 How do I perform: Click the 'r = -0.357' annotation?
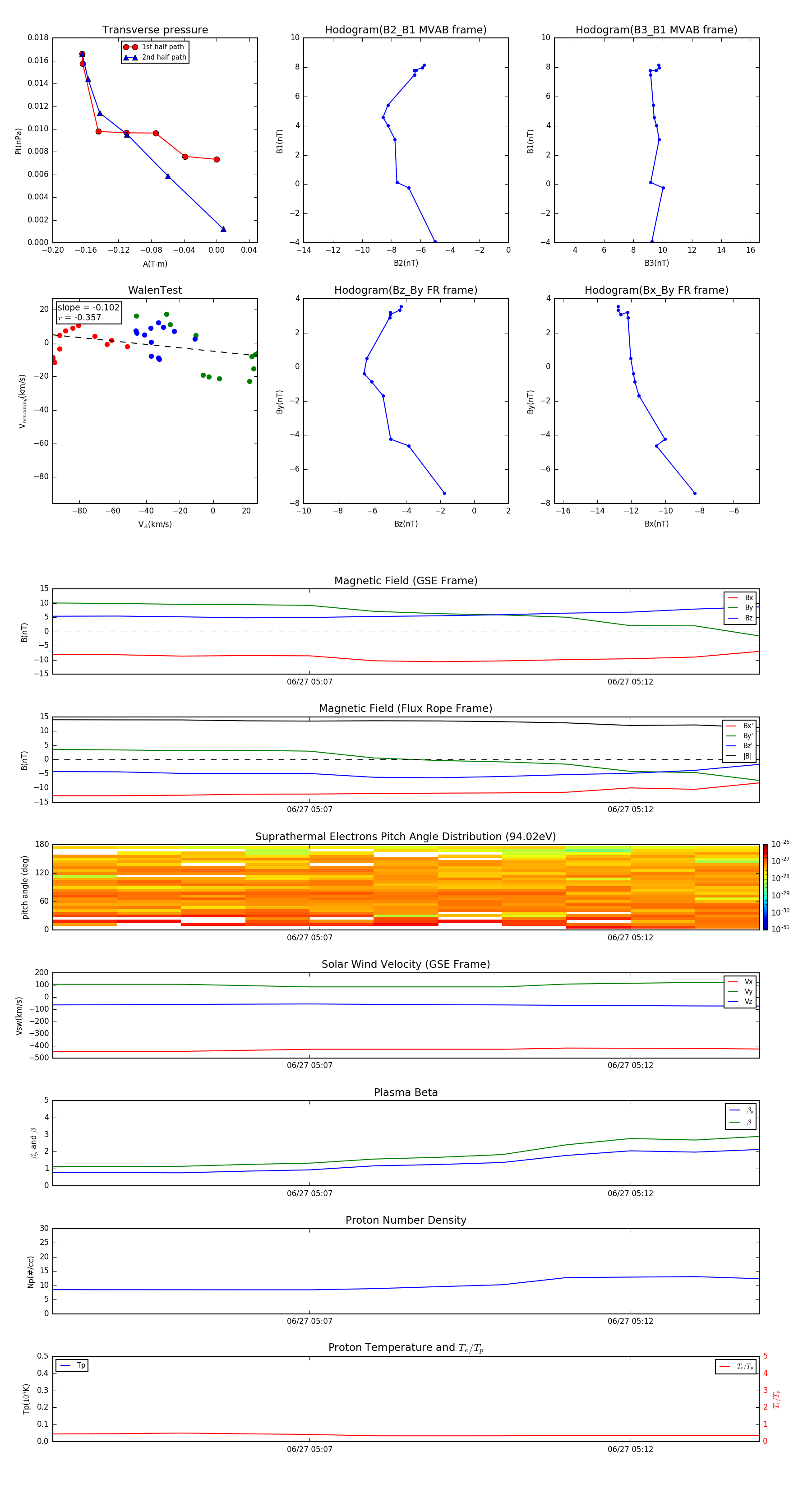click(80, 317)
